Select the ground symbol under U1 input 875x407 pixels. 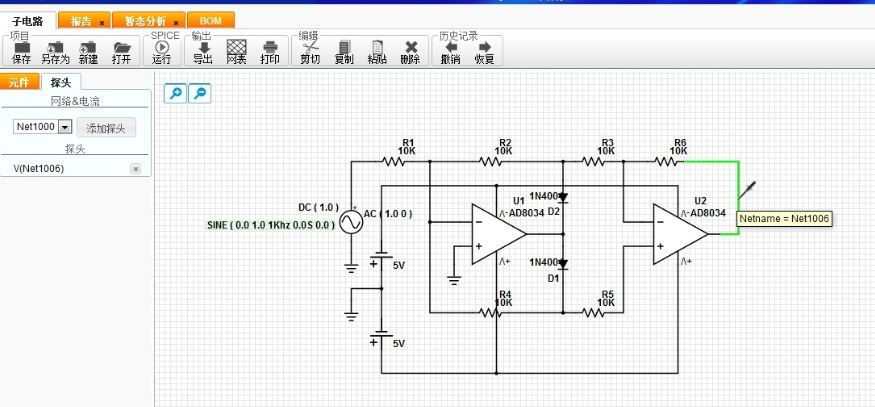click(454, 280)
